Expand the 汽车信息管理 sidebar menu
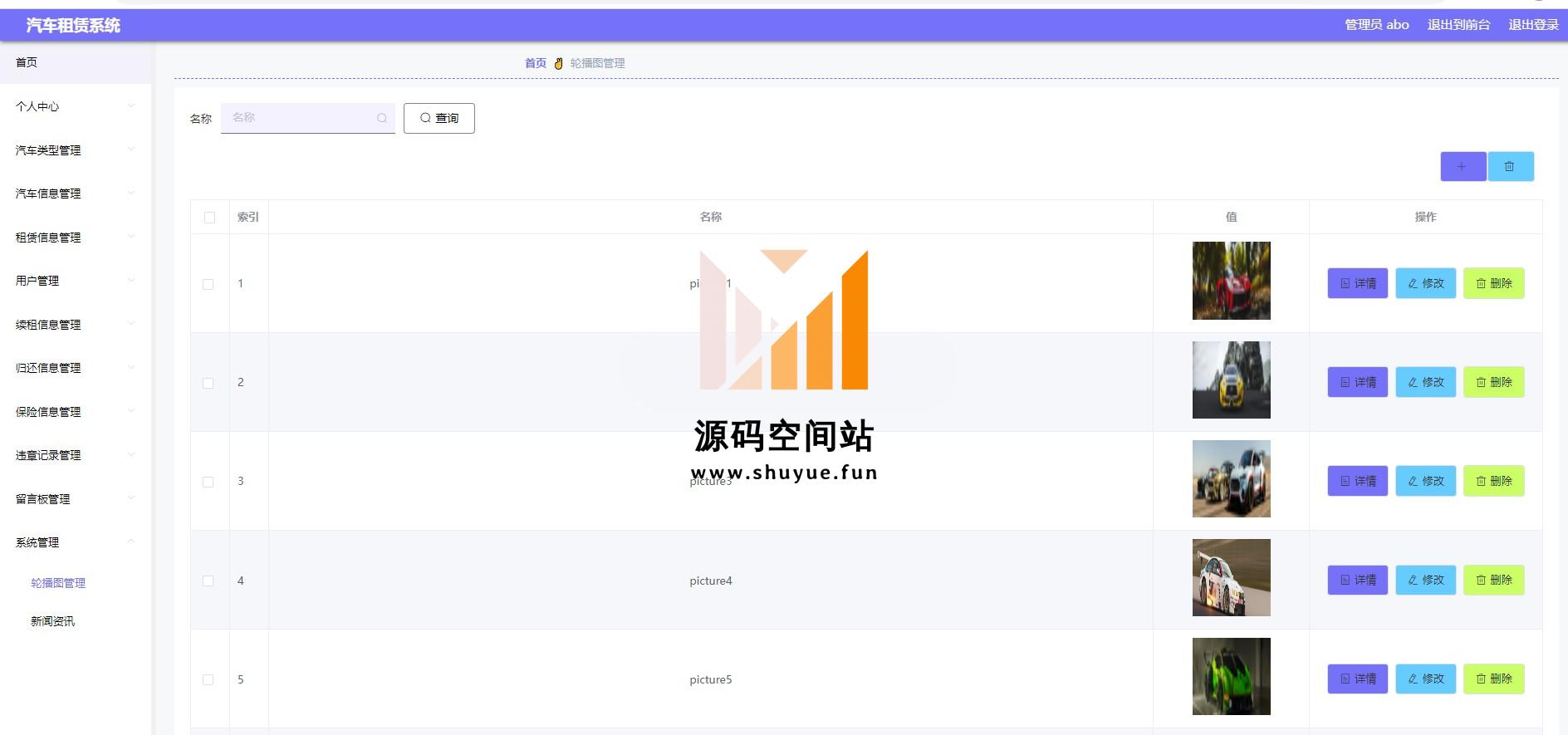 coord(76,194)
